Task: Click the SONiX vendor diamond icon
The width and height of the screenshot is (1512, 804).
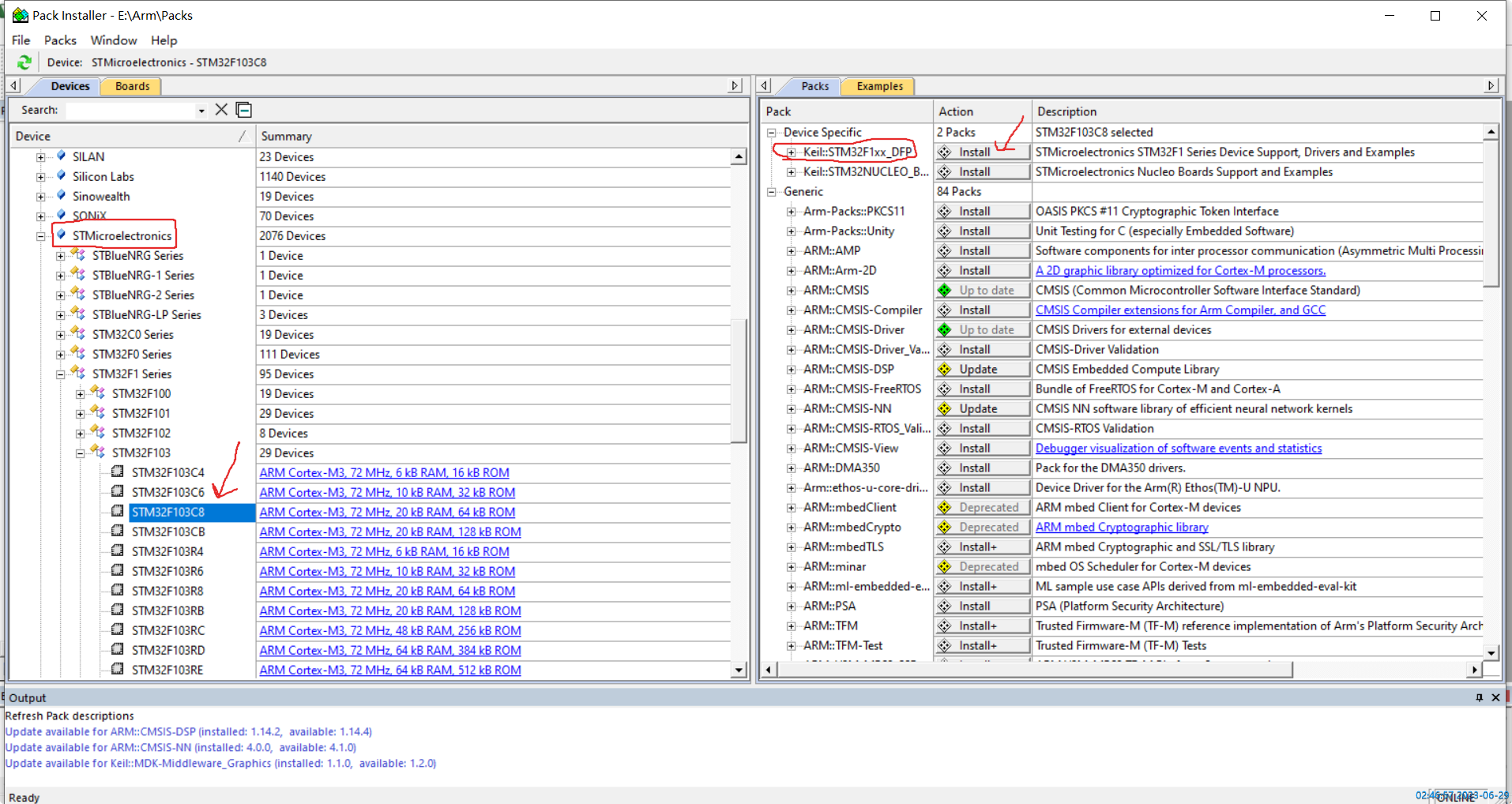Action: [x=62, y=216]
